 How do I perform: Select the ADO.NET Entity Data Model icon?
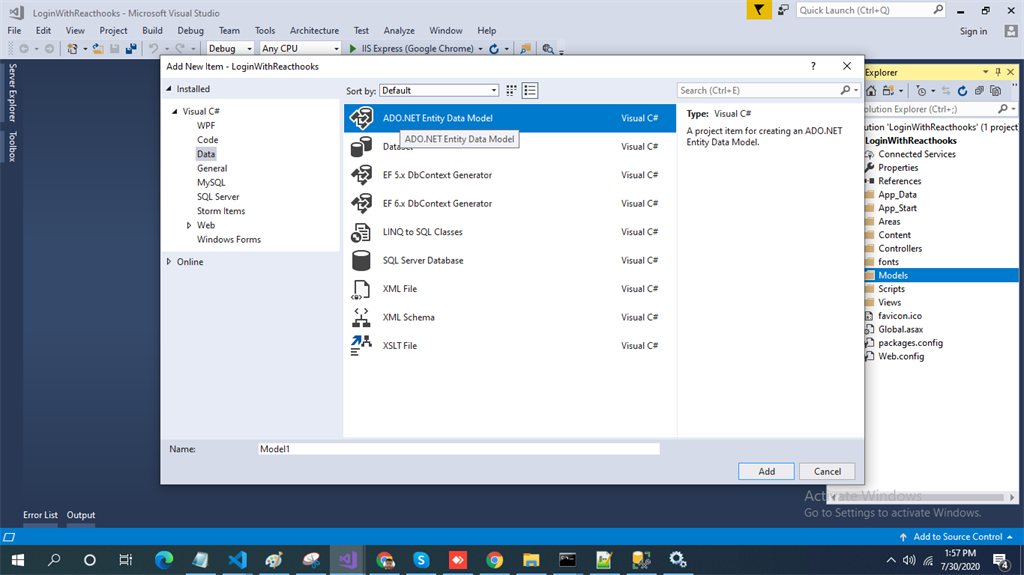point(361,118)
